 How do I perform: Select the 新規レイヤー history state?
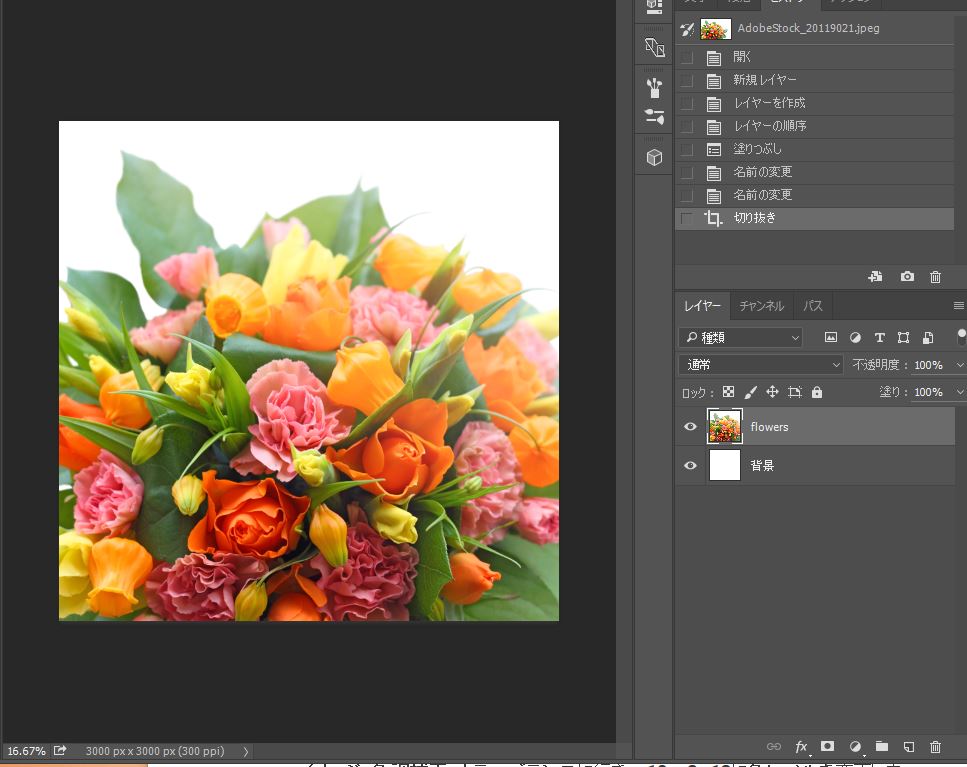point(814,80)
